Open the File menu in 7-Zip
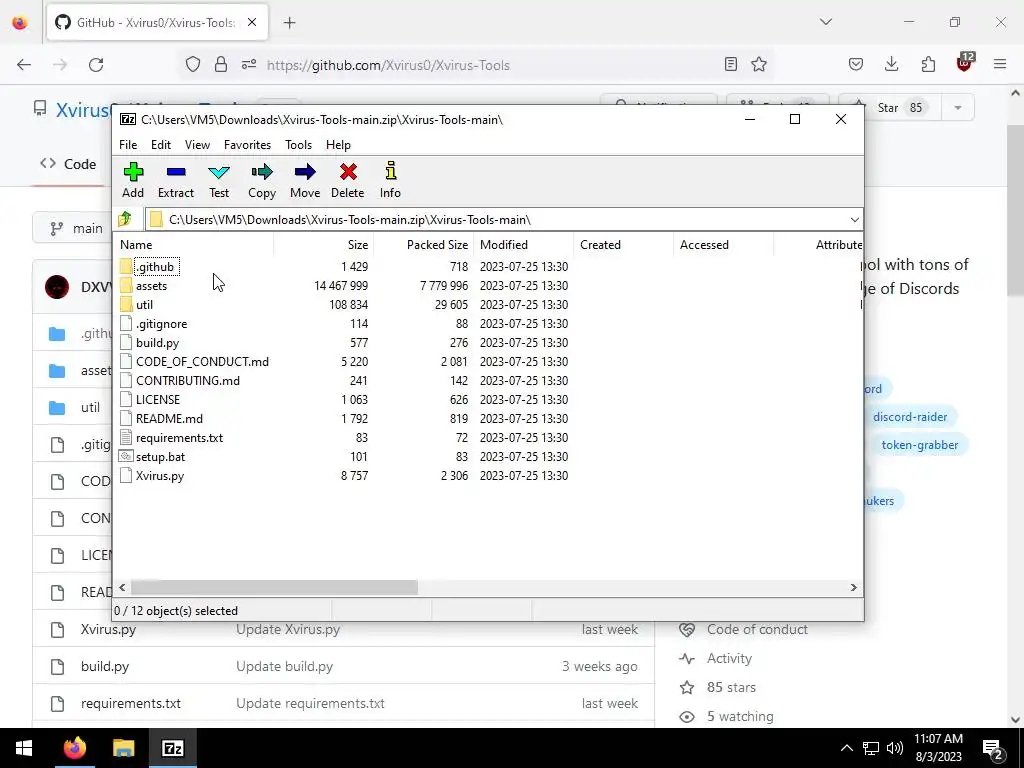1024x768 pixels. [x=128, y=145]
